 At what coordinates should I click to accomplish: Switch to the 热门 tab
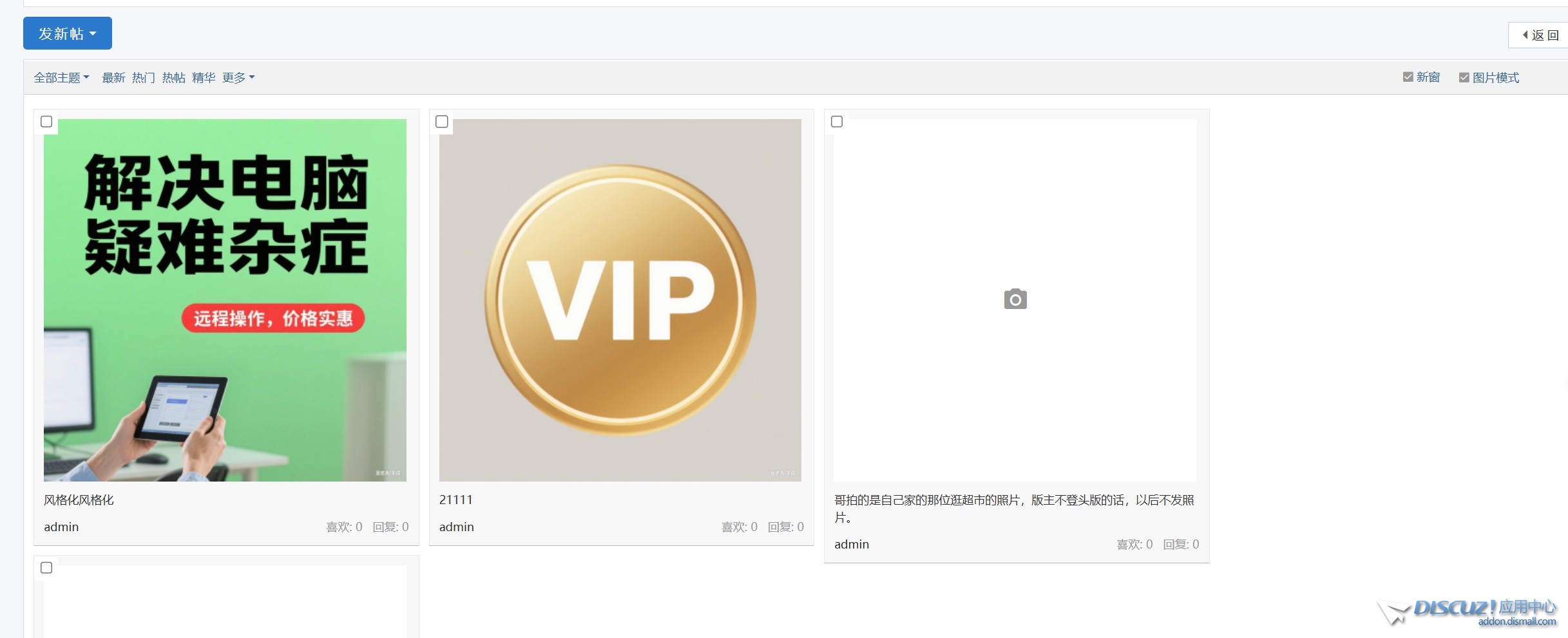pyautogui.click(x=144, y=78)
